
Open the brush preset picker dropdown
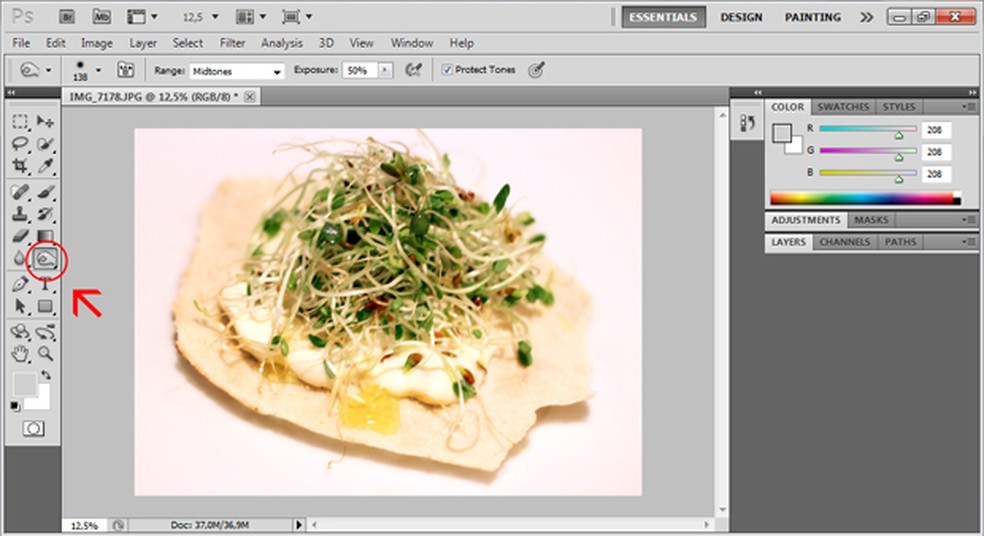pyautogui.click(x=98, y=70)
